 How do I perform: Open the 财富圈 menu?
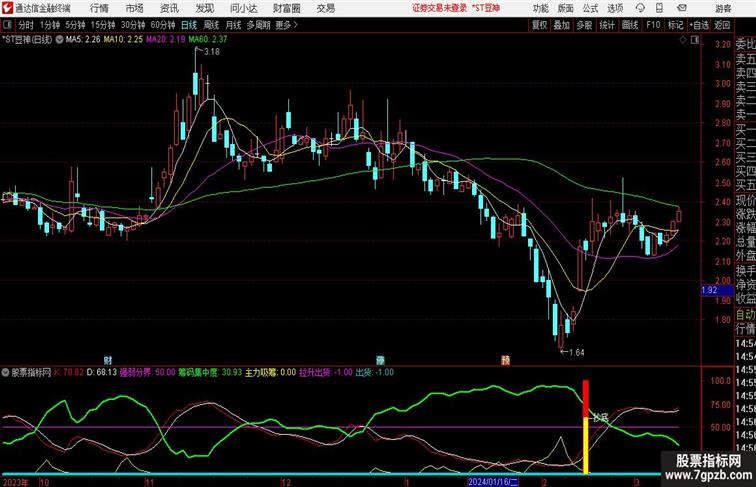286,8
